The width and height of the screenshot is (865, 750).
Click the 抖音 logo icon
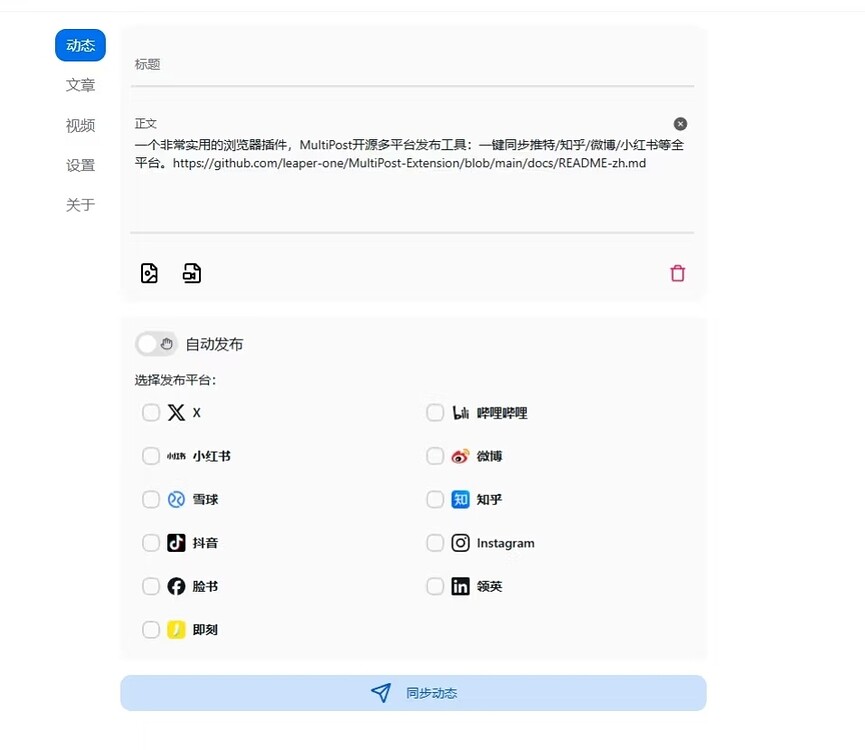(177, 543)
